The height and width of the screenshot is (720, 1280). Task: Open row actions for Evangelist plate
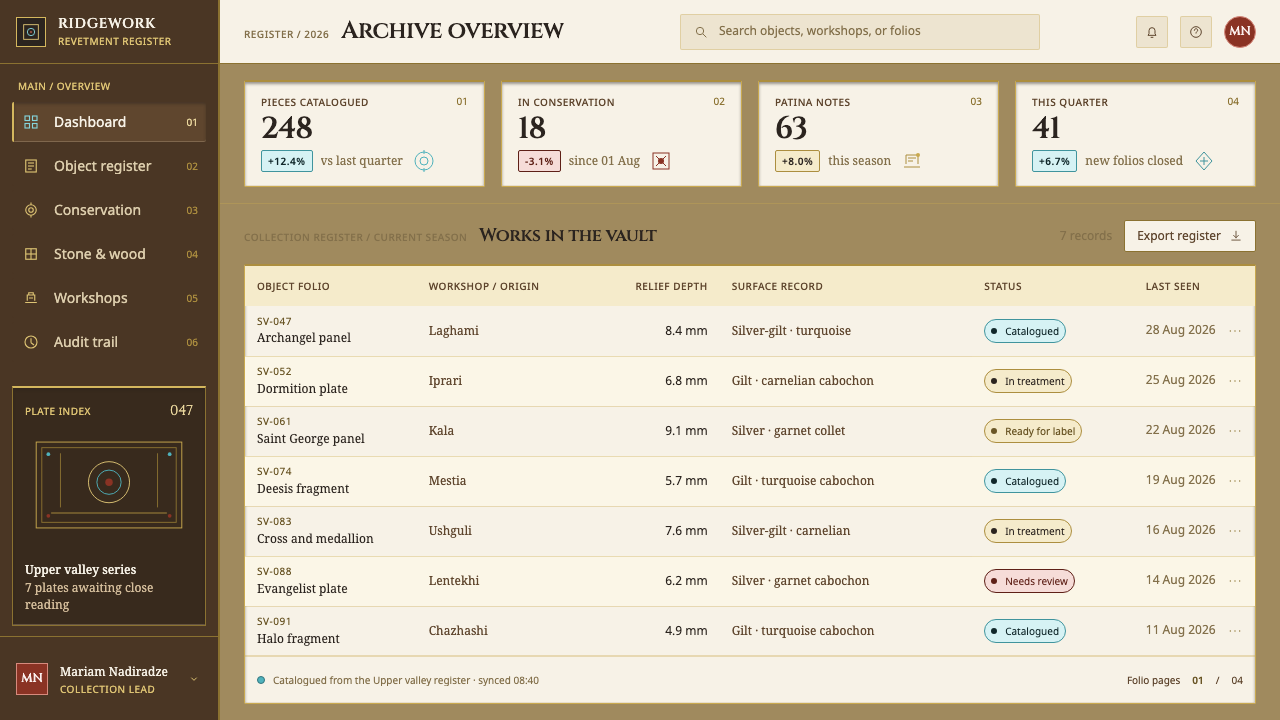pyautogui.click(x=1235, y=581)
